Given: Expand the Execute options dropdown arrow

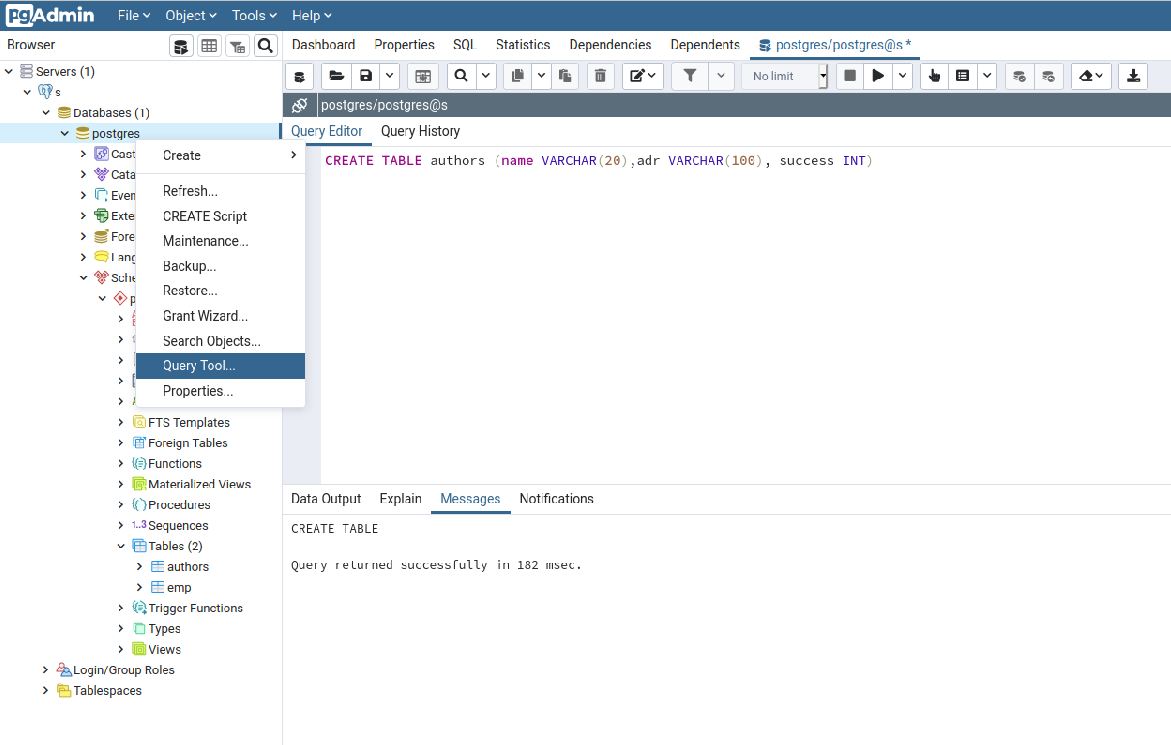Looking at the screenshot, I should click(x=903, y=76).
